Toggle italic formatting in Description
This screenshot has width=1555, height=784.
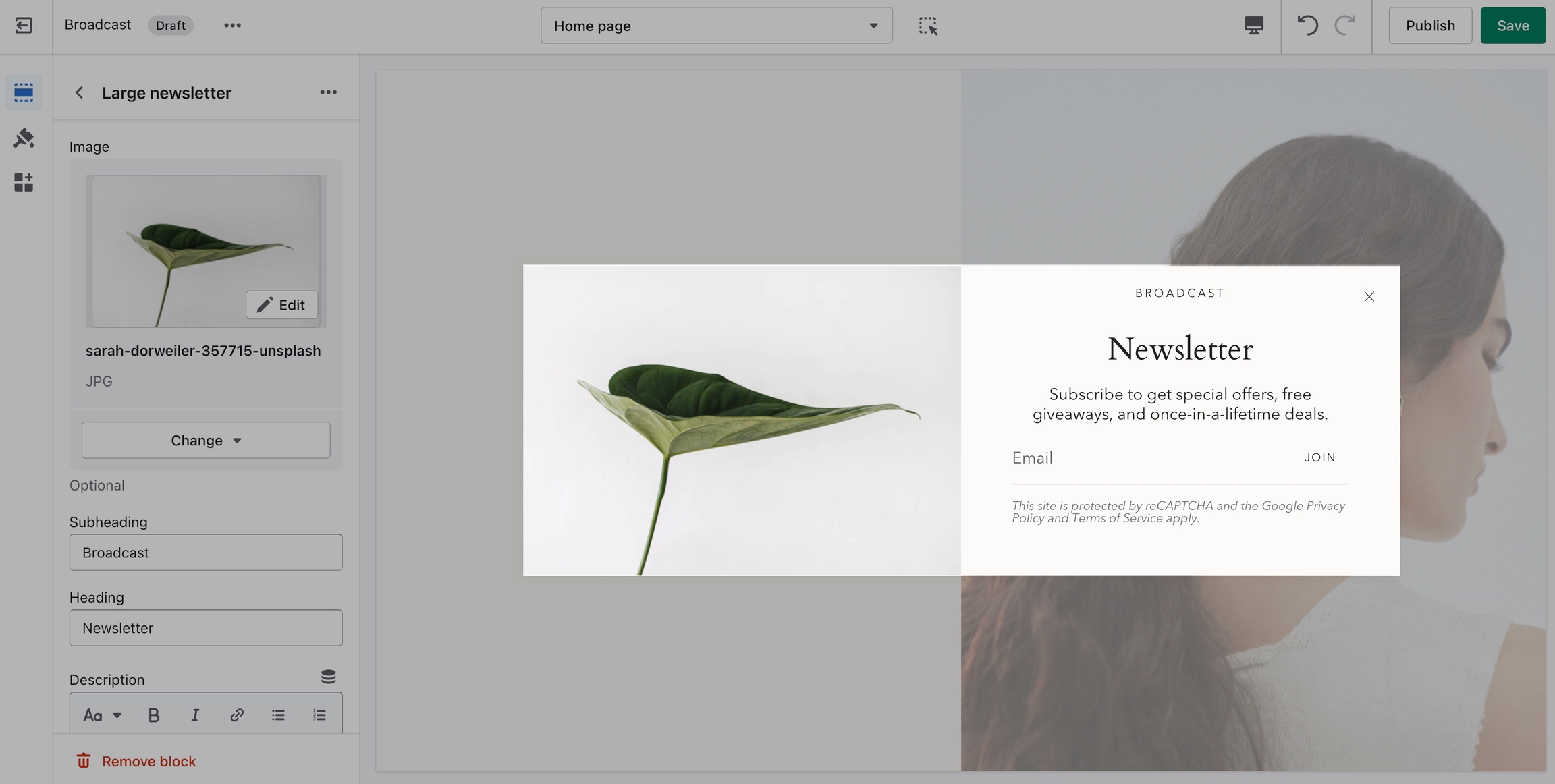coord(195,715)
